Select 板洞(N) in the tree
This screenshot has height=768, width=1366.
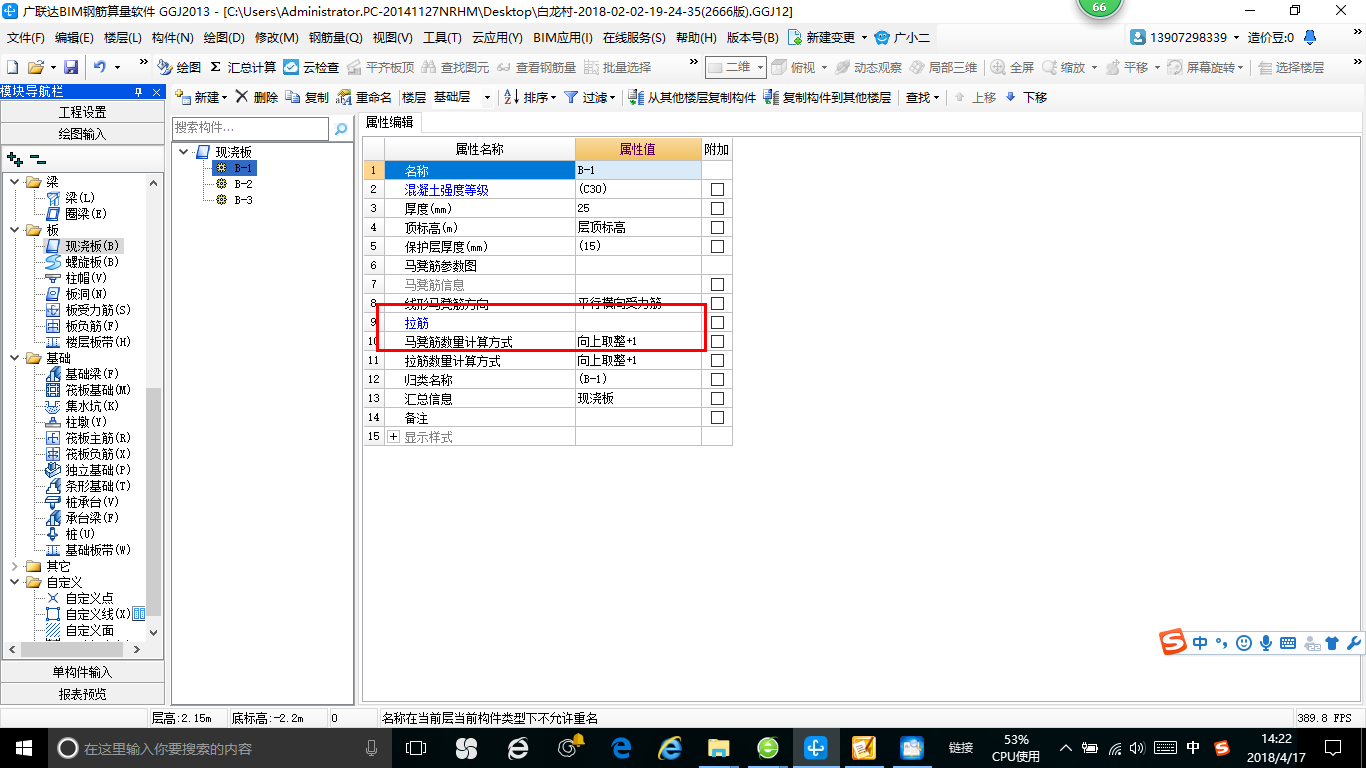pyautogui.click(x=86, y=294)
